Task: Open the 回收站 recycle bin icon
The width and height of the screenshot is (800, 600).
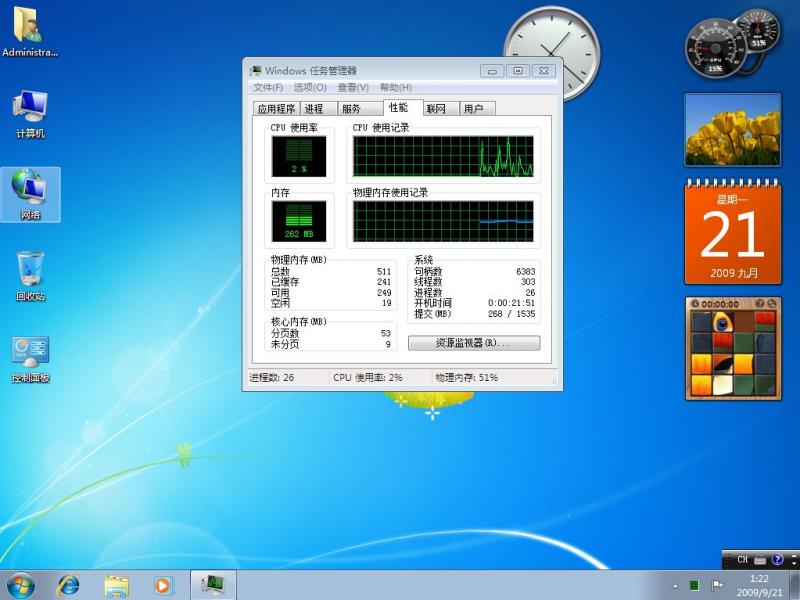Action: (x=30, y=276)
